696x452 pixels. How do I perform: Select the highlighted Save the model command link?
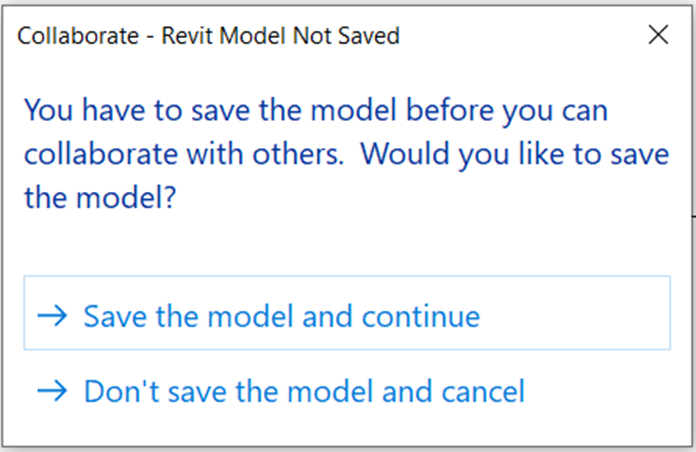click(347, 313)
